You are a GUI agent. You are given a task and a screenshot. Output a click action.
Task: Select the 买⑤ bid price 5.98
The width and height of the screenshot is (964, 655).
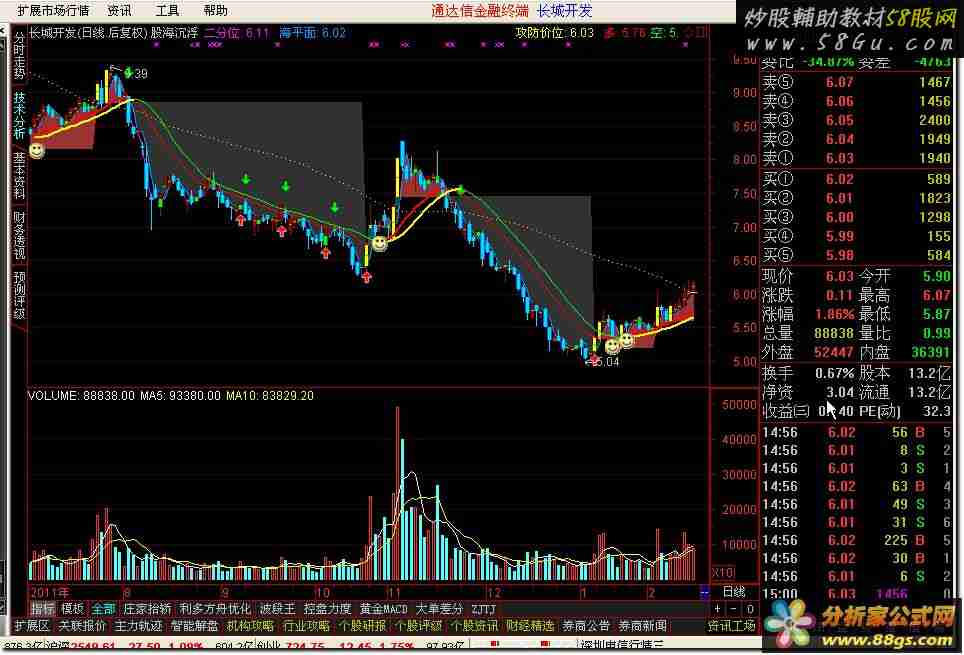point(840,255)
